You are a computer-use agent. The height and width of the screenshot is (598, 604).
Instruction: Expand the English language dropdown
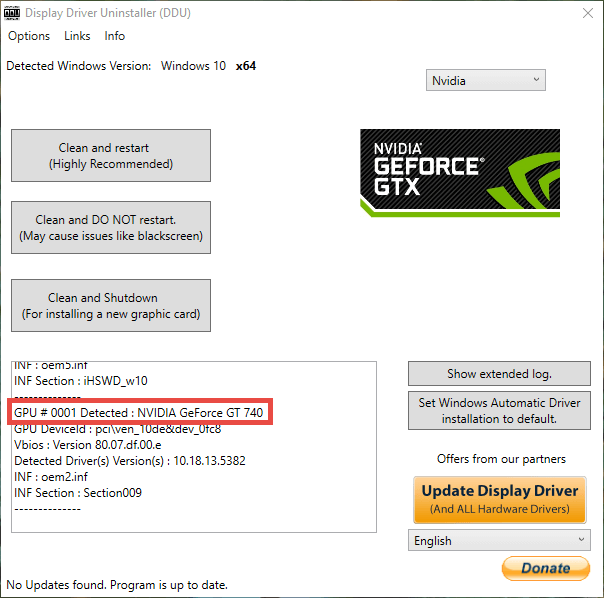click(499, 540)
